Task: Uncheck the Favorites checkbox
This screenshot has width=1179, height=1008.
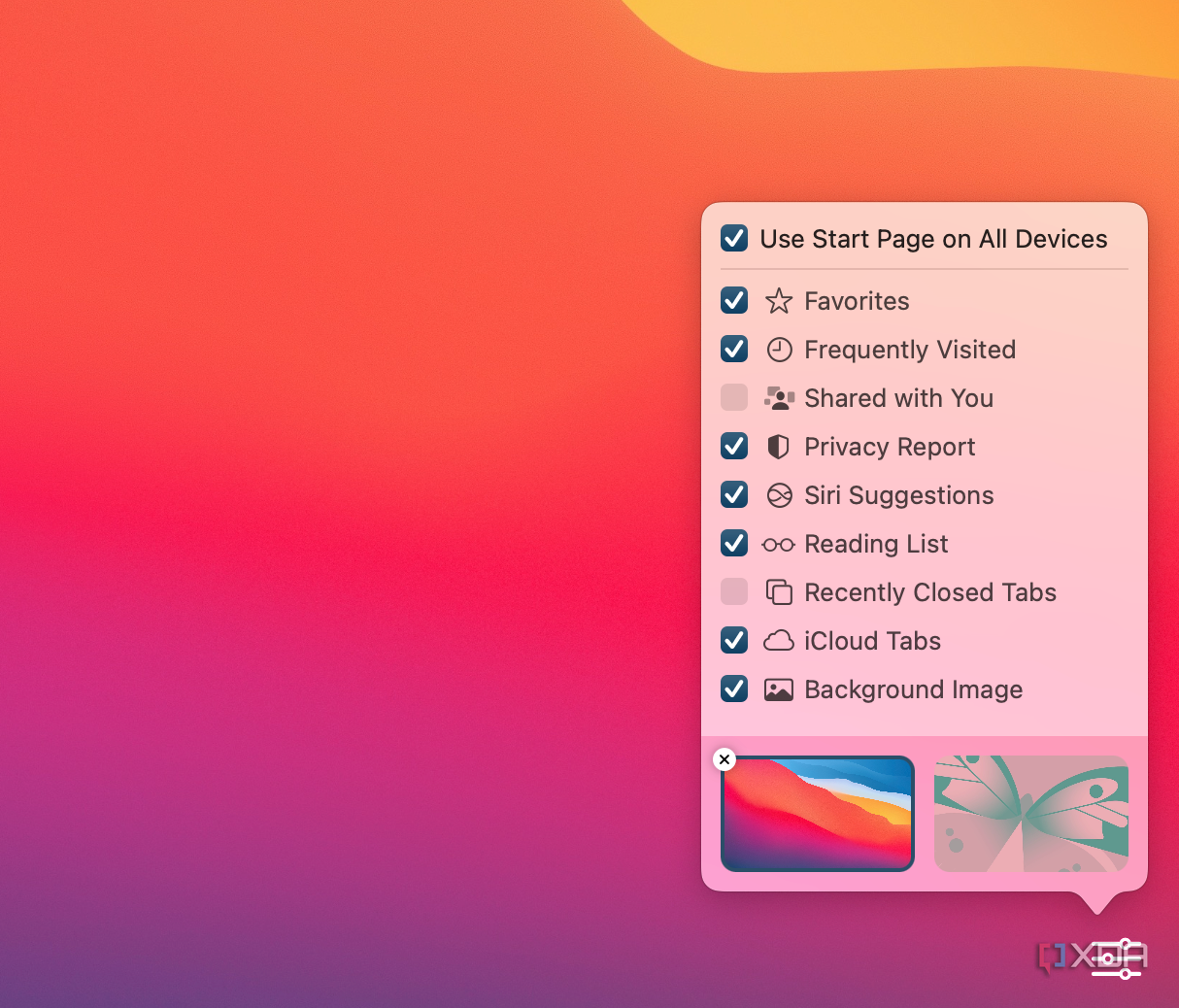Action: [x=734, y=300]
